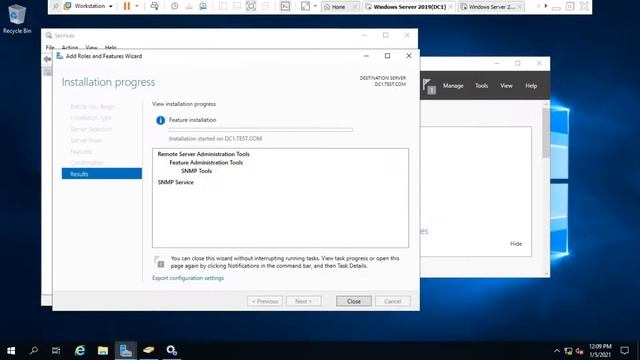The height and width of the screenshot is (360, 640).
Task: Click the back arrow in Services window
Action: [x=47, y=59]
